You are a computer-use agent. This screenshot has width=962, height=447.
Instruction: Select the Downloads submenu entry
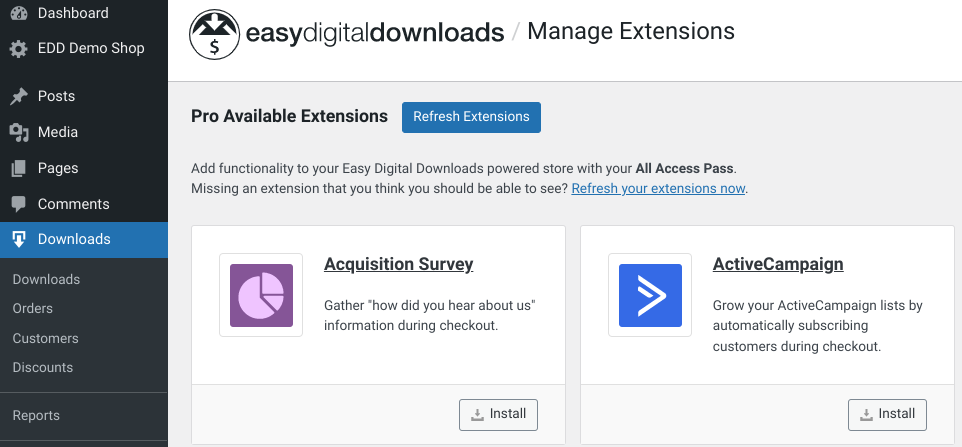point(46,280)
